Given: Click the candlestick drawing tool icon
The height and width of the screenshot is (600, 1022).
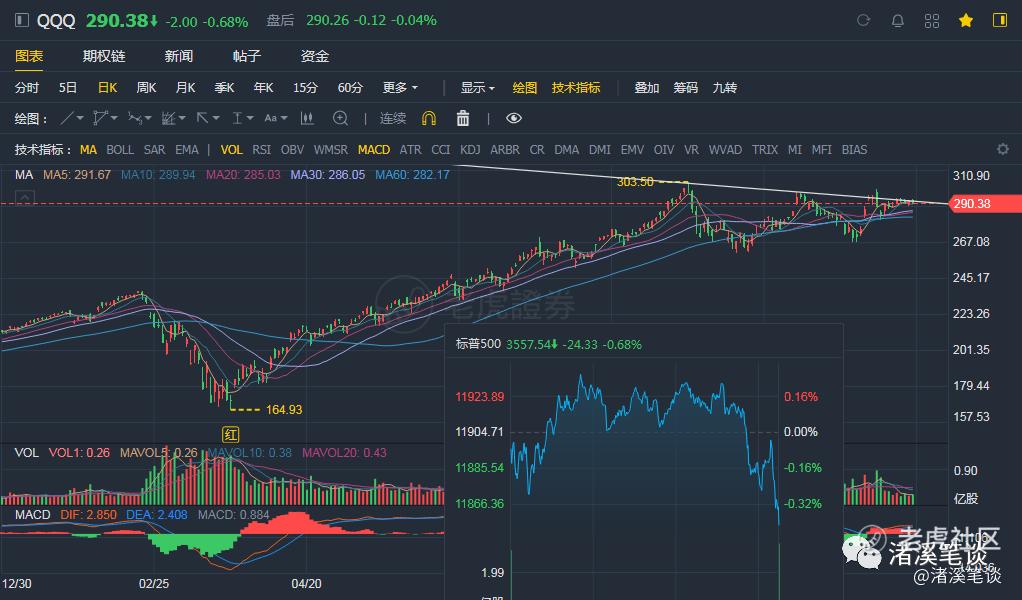Looking at the screenshot, I should [308, 118].
